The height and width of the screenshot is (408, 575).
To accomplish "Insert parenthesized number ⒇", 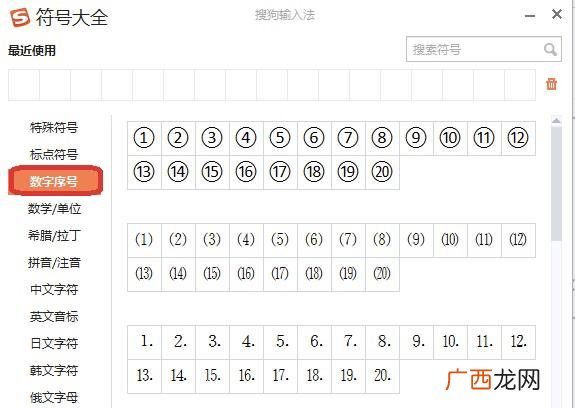I will pyautogui.click(x=382, y=274).
